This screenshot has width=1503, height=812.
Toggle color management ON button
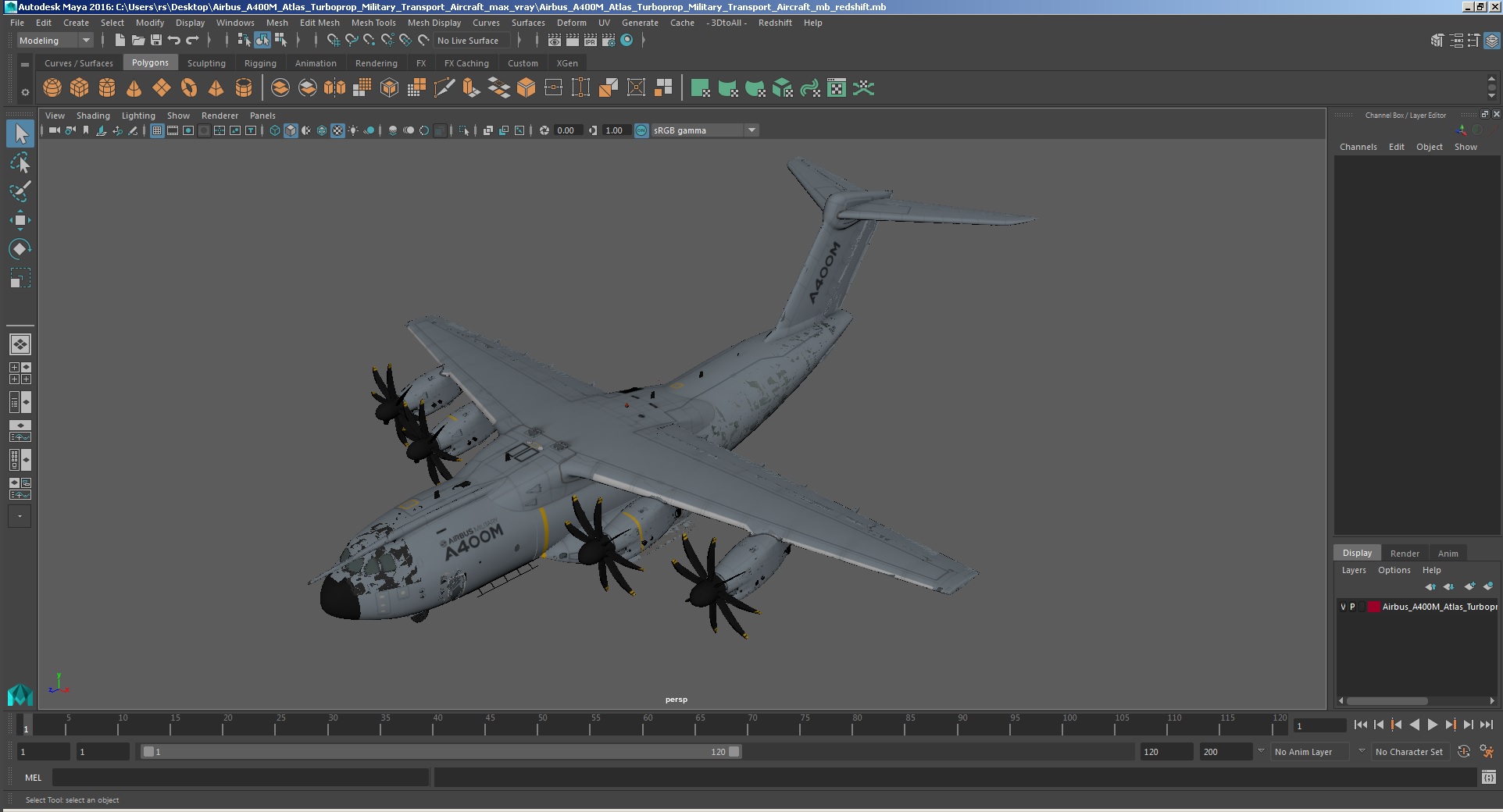point(641,130)
